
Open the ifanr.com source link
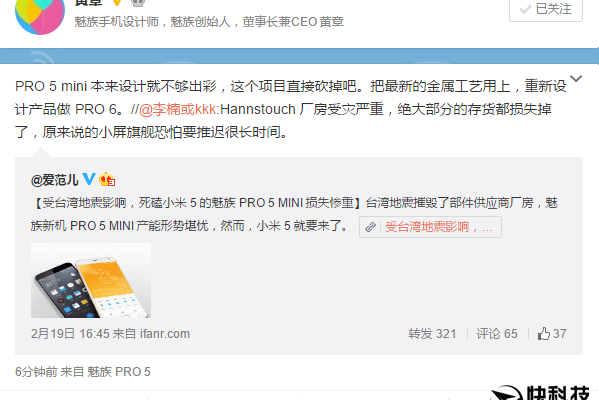165,334
